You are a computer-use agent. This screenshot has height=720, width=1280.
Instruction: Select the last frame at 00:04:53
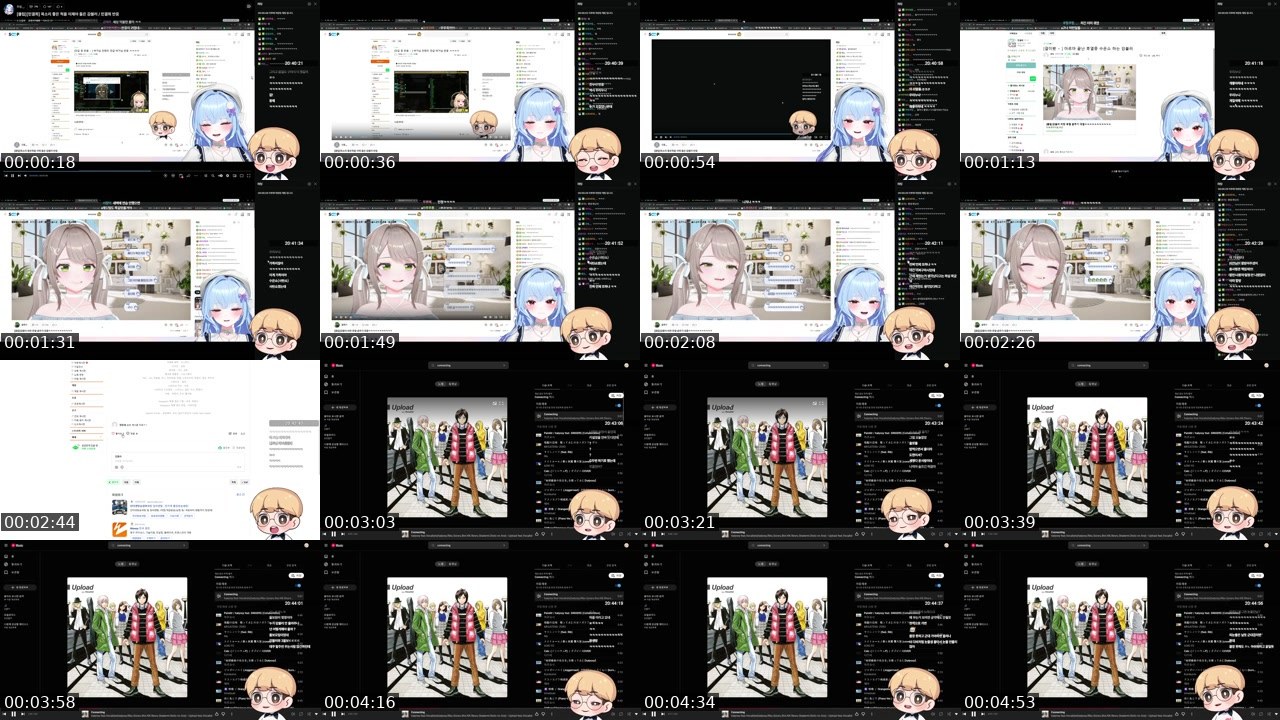click(x=1120, y=630)
